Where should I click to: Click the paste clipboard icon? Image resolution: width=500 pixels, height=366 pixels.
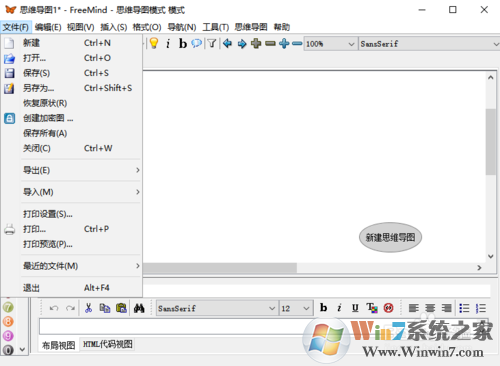121,308
